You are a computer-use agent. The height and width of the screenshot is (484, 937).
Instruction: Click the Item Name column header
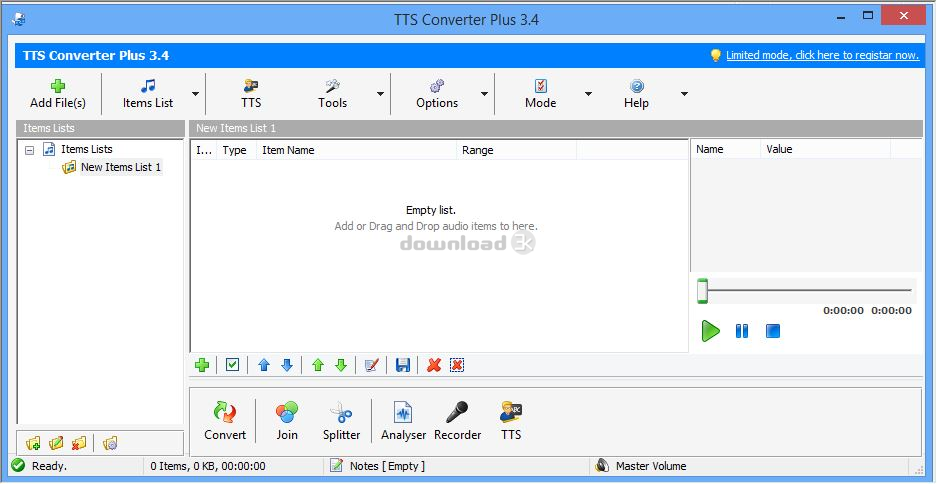coord(357,150)
